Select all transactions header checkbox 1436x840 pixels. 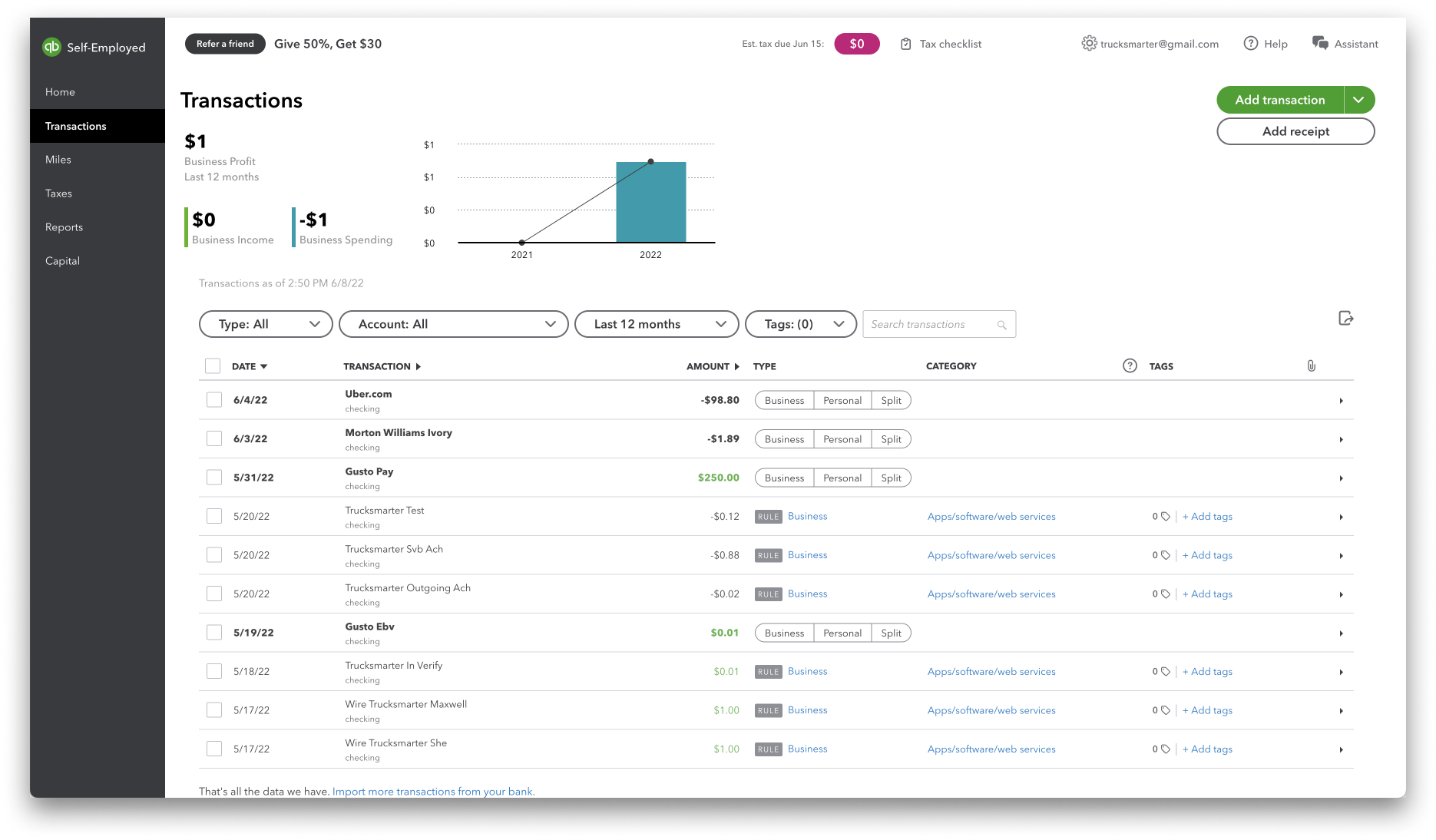[x=213, y=366]
